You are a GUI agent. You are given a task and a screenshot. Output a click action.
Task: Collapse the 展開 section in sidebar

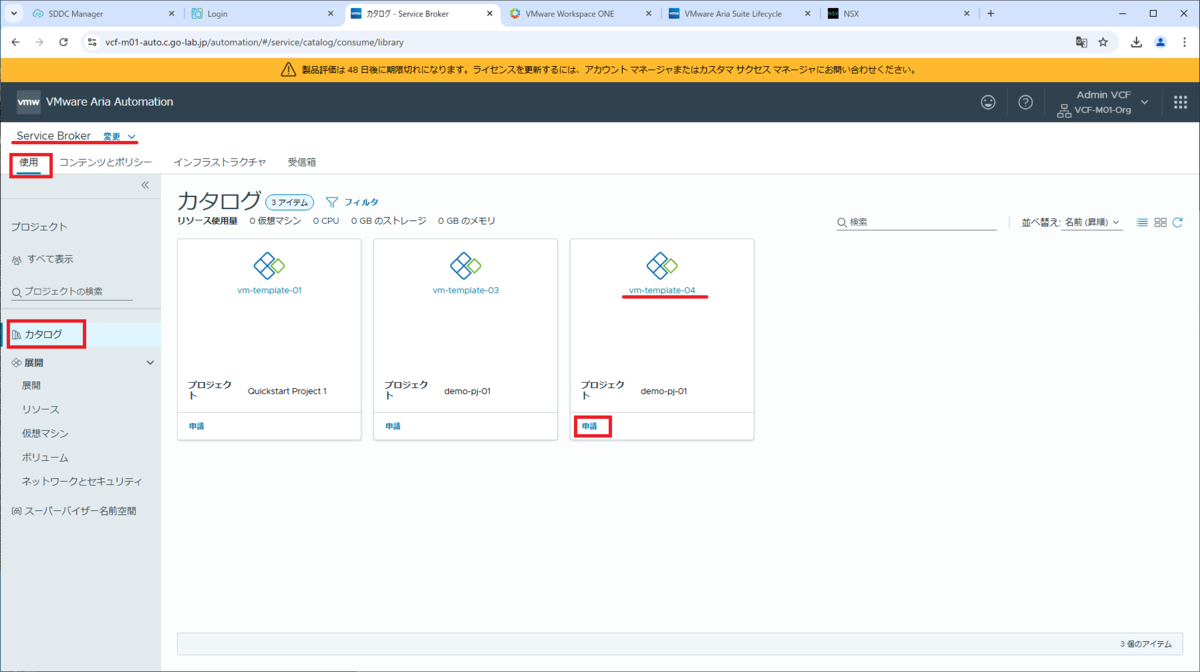tap(150, 363)
